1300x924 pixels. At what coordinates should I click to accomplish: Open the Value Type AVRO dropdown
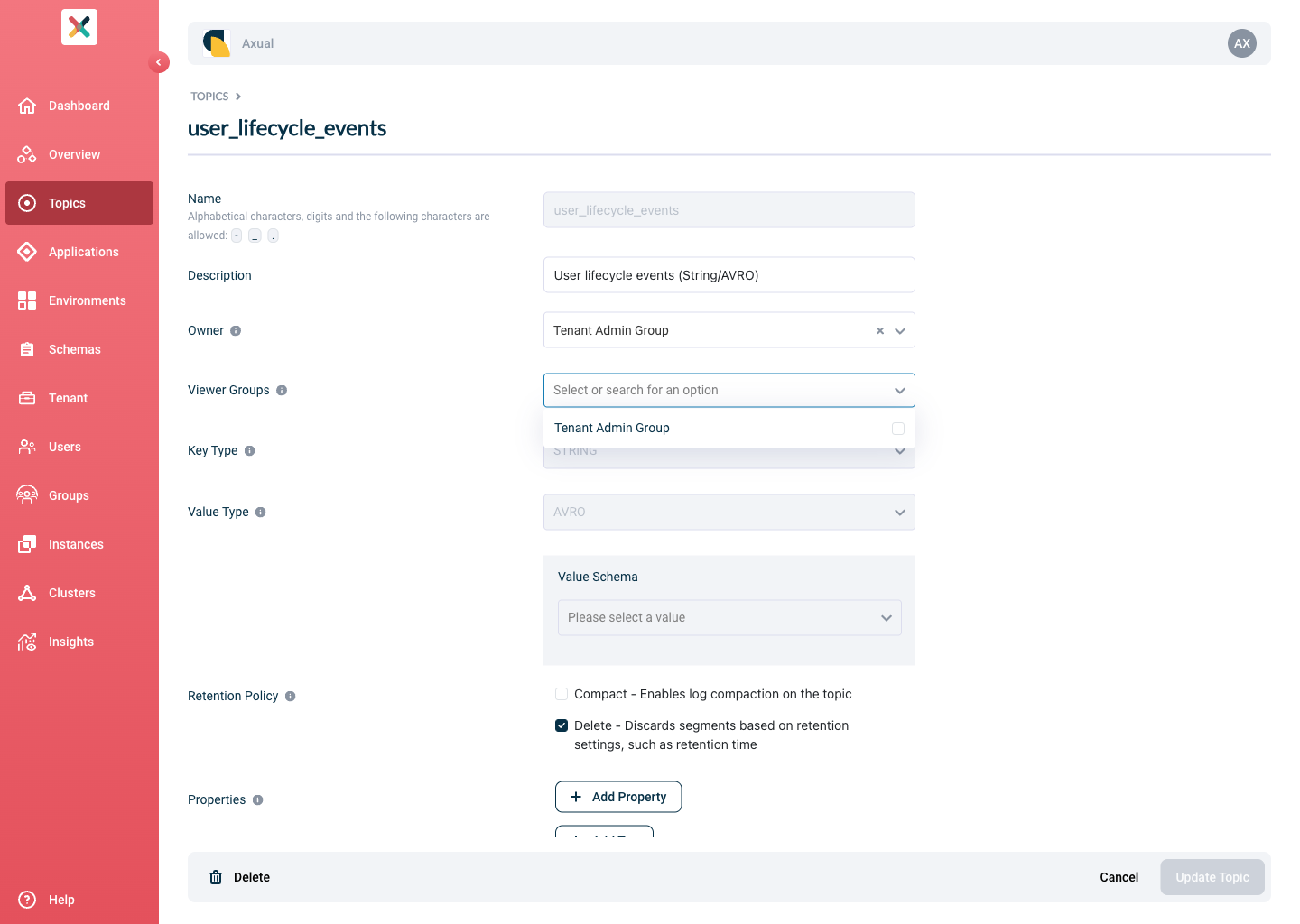(729, 512)
